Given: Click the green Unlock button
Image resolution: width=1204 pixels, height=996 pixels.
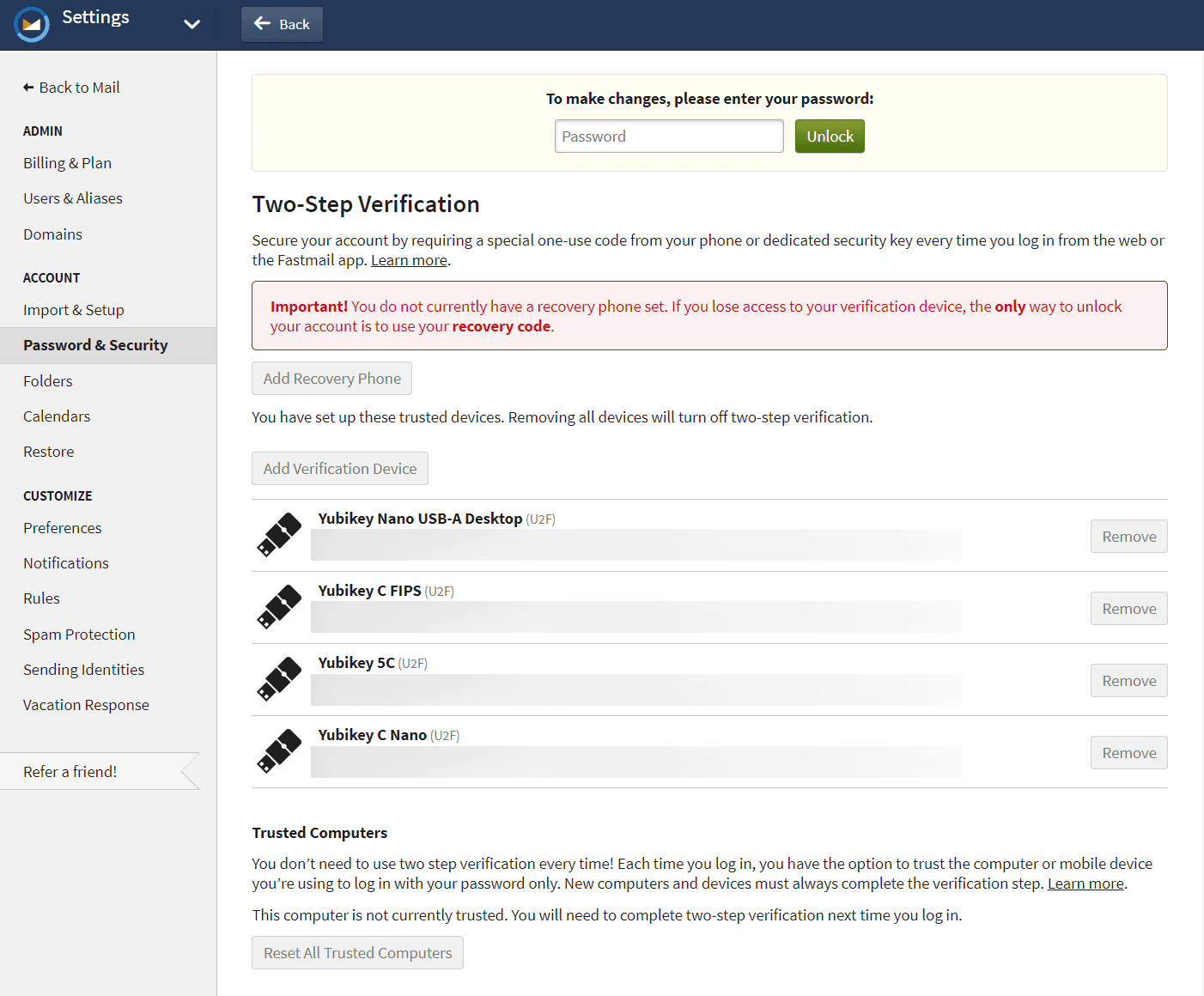Looking at the screenshot, I should point(830,137).
